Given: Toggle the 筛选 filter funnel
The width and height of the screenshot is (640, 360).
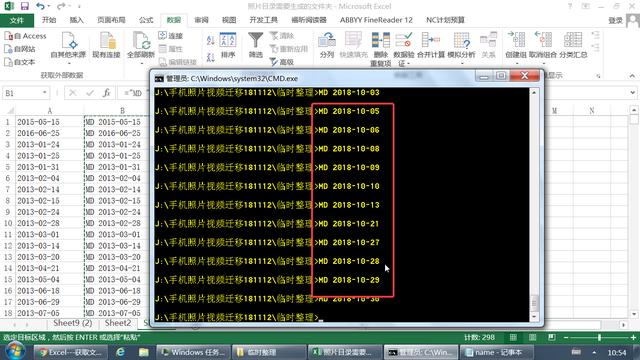Looking at the screenshot, I should coord(256,45).
